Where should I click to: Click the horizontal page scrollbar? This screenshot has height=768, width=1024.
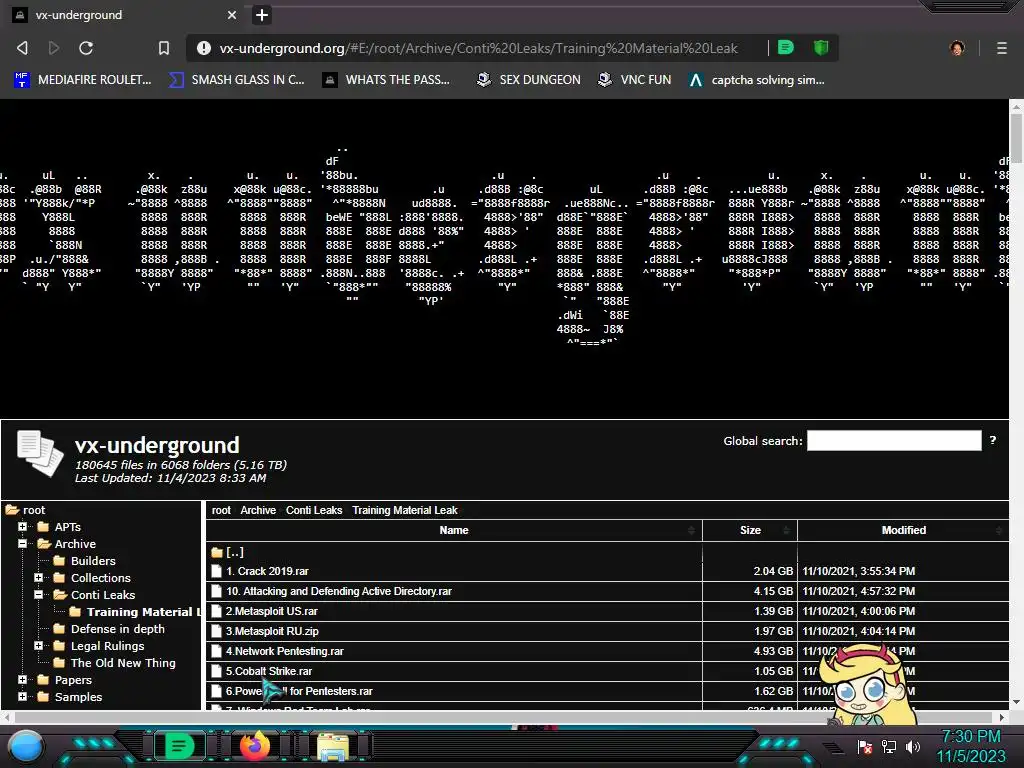pyautogui.click(x=503, y=717)
